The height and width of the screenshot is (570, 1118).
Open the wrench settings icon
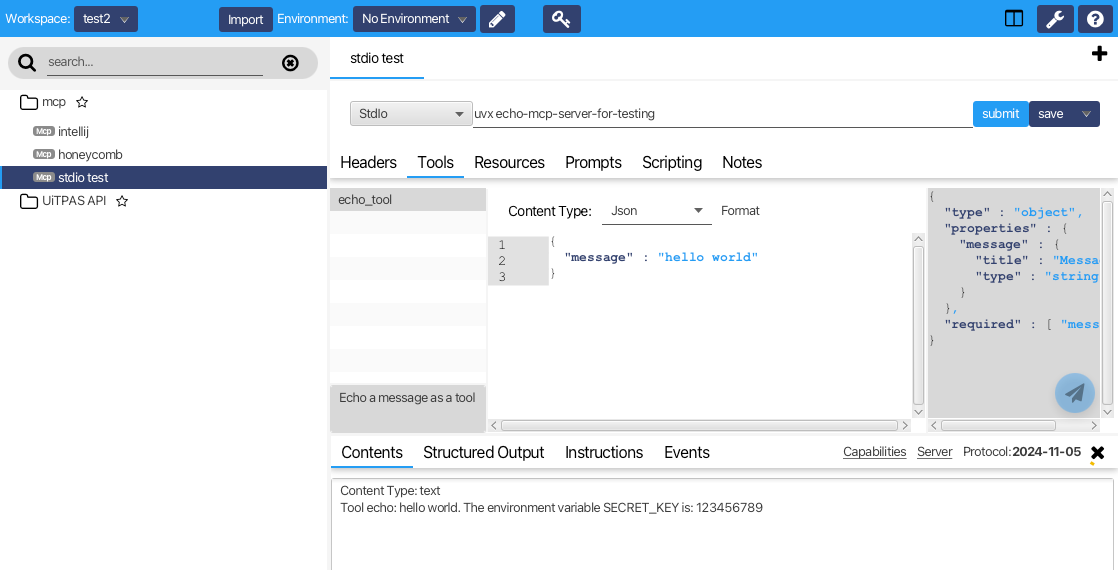pyautogui.click(x=1055, y=19)
